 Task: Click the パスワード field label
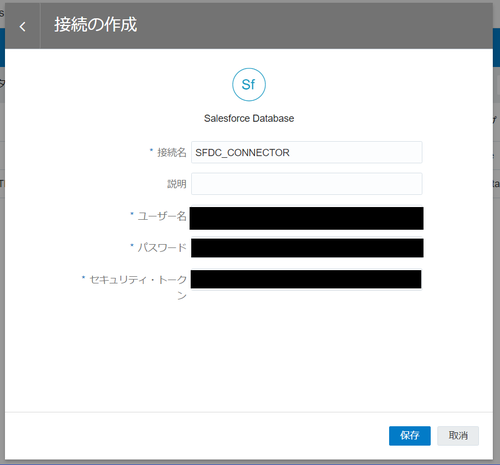coord(162,247)
